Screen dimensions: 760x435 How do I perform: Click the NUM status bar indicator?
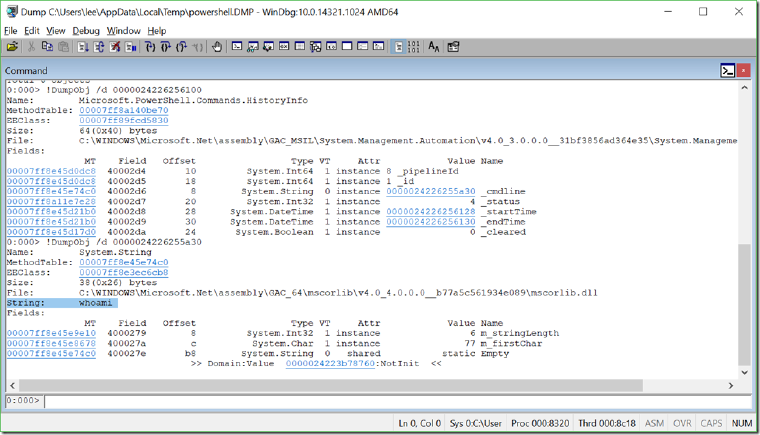click(742, 423)
